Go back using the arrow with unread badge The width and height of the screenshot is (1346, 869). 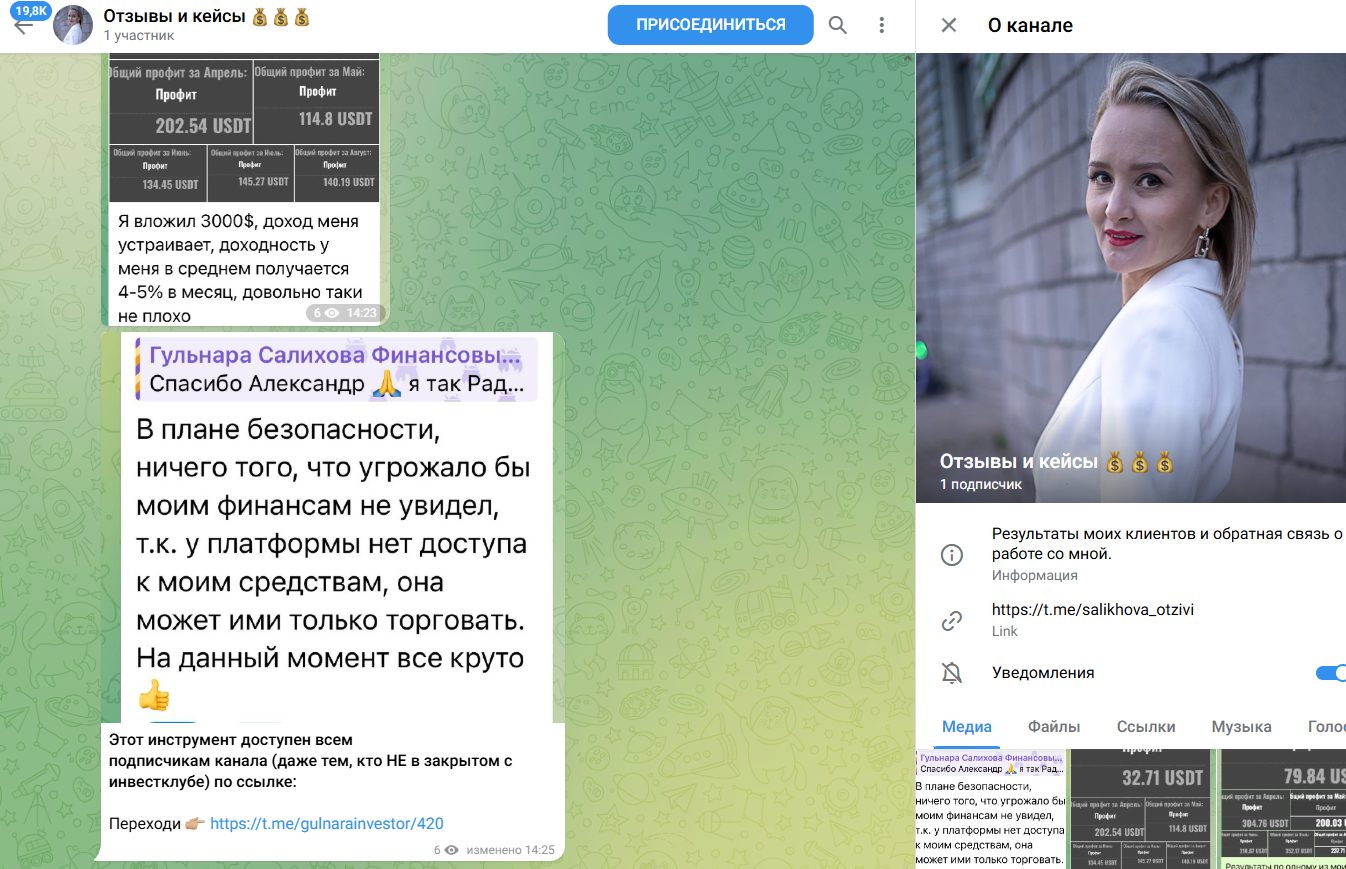[x=24, y=24]
